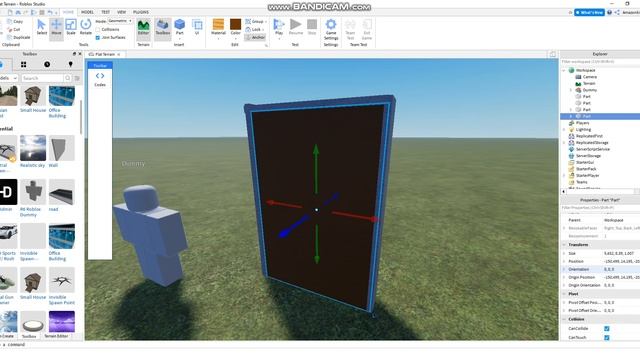Viewport: 640px width, 360px height.
Task: Select ServerScriptService in the Explorer
Action: point(593,149)
